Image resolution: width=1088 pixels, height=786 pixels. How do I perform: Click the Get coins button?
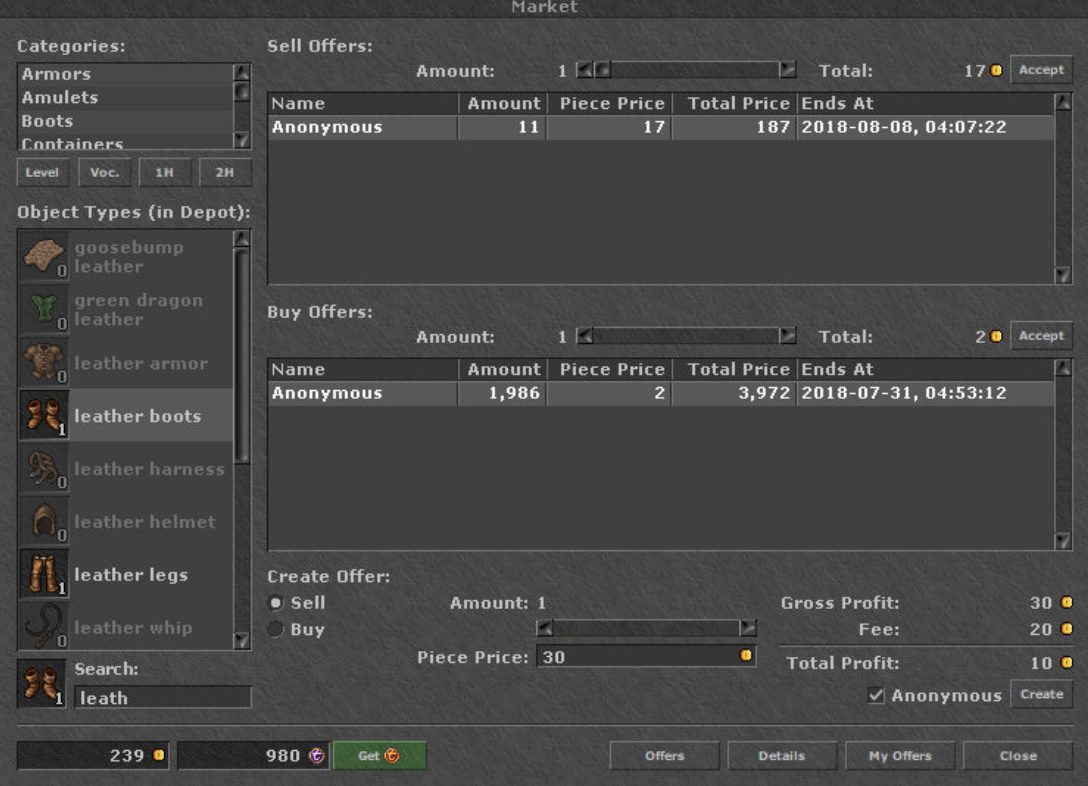(x=380, y=755)
